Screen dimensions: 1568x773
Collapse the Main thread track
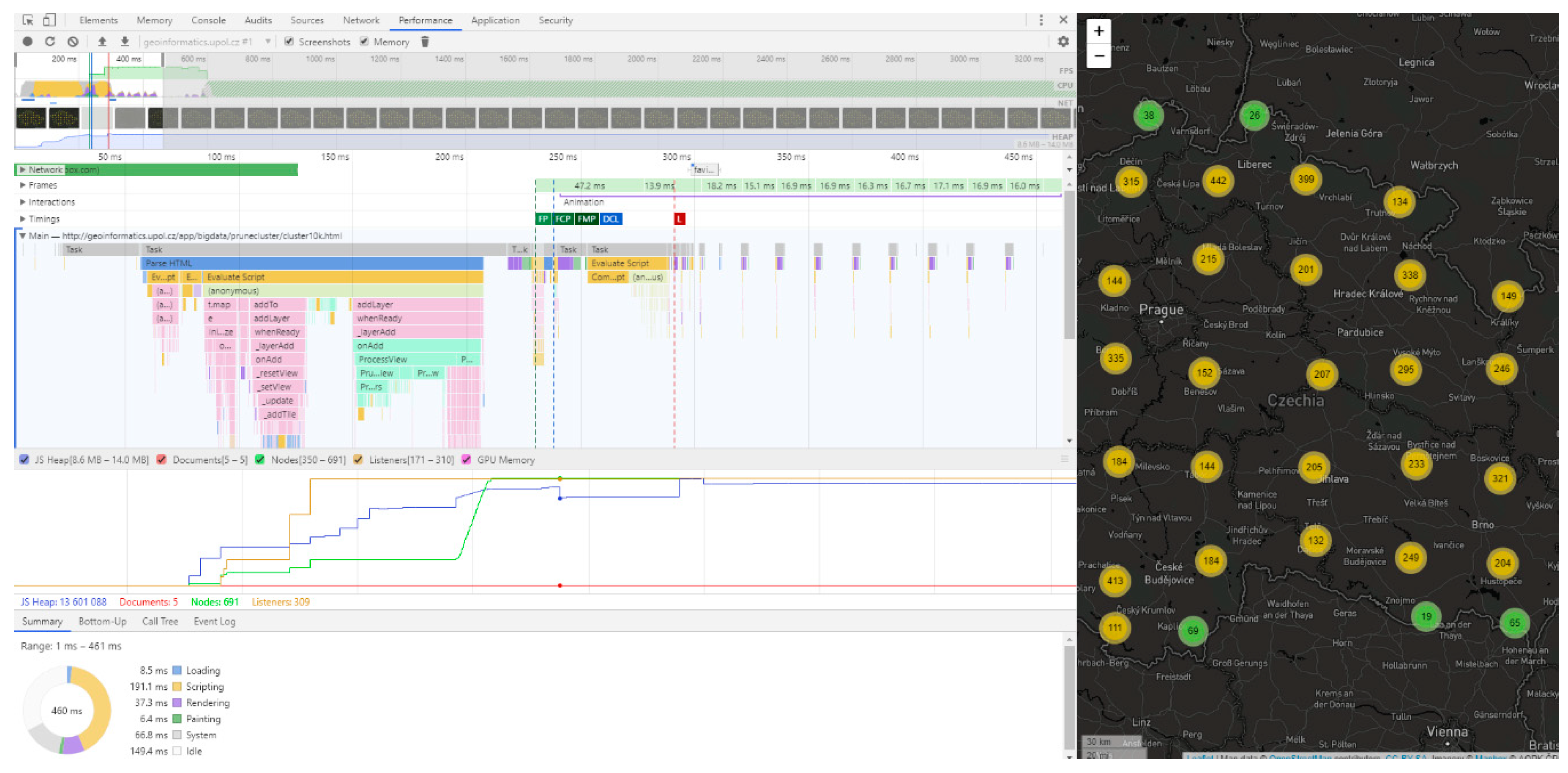tap(23, 236)
